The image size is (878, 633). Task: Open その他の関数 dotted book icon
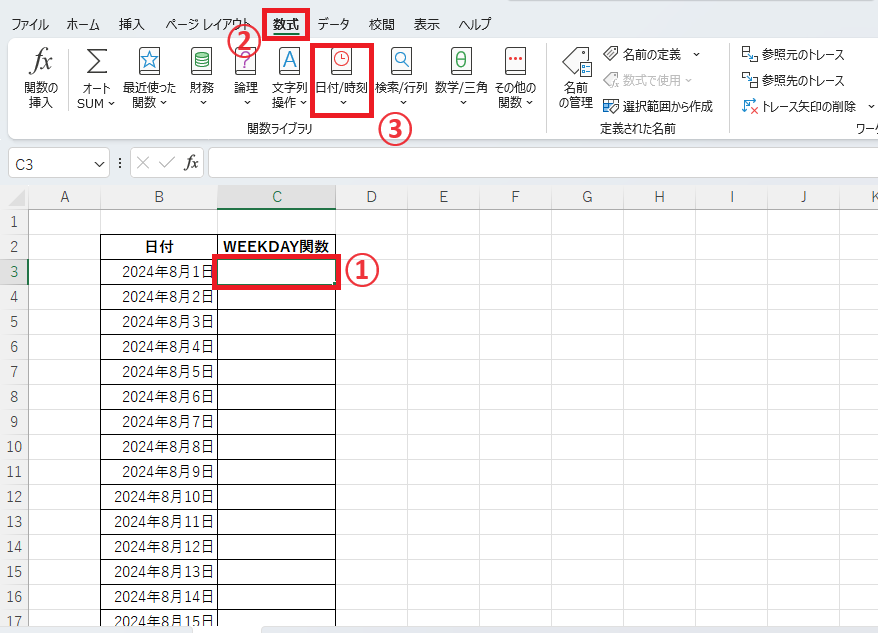coord(515,61)
